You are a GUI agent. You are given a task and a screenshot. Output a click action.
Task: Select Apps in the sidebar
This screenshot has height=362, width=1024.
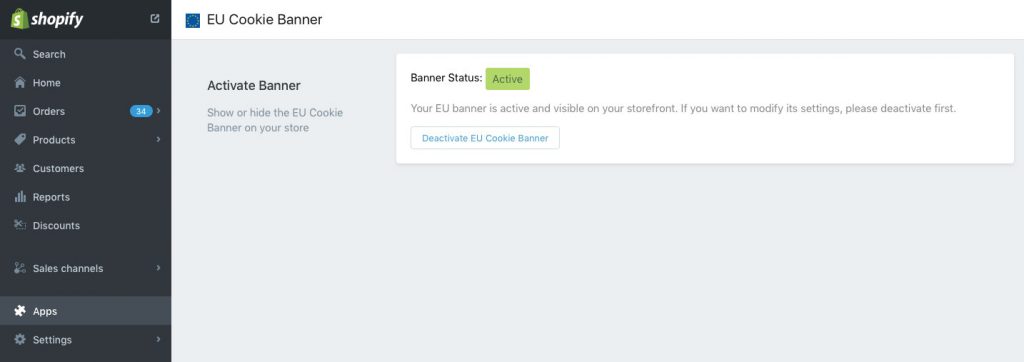click(86, 311)
